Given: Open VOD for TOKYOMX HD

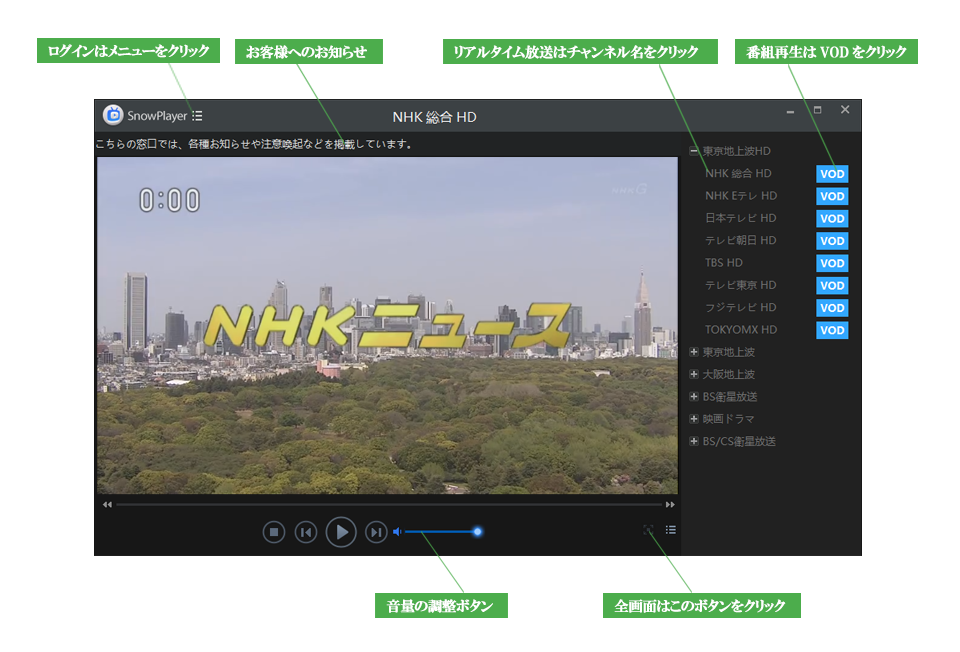Looking at the screenshot, I should click(832, 330).
